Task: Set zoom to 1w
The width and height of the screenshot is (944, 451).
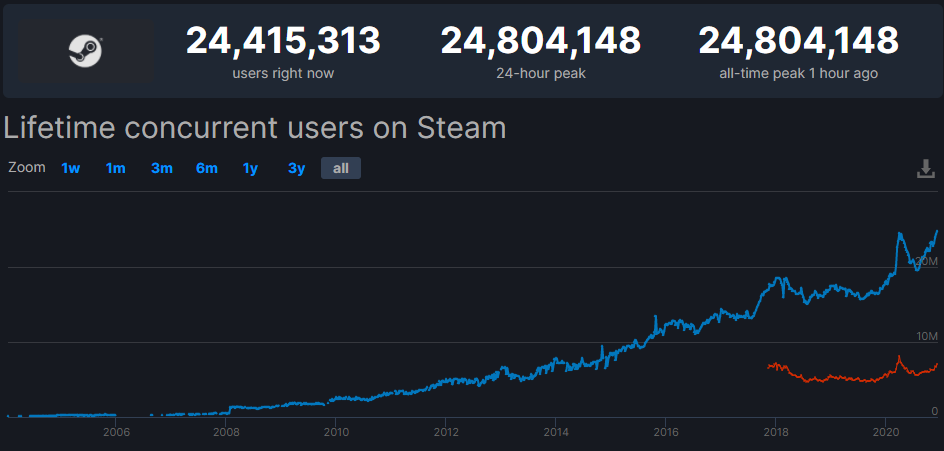Action: 70,169
